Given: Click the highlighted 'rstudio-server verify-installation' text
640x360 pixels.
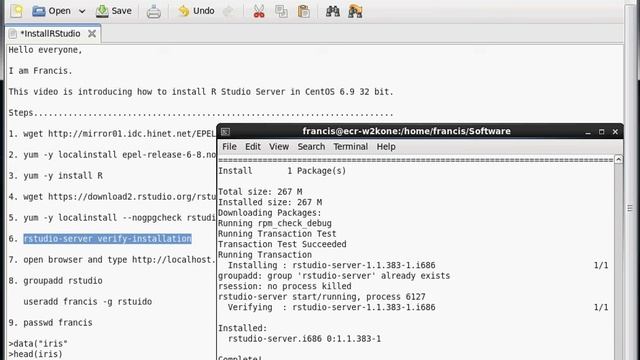Looking at the screenshot, I should pos(107,238).
